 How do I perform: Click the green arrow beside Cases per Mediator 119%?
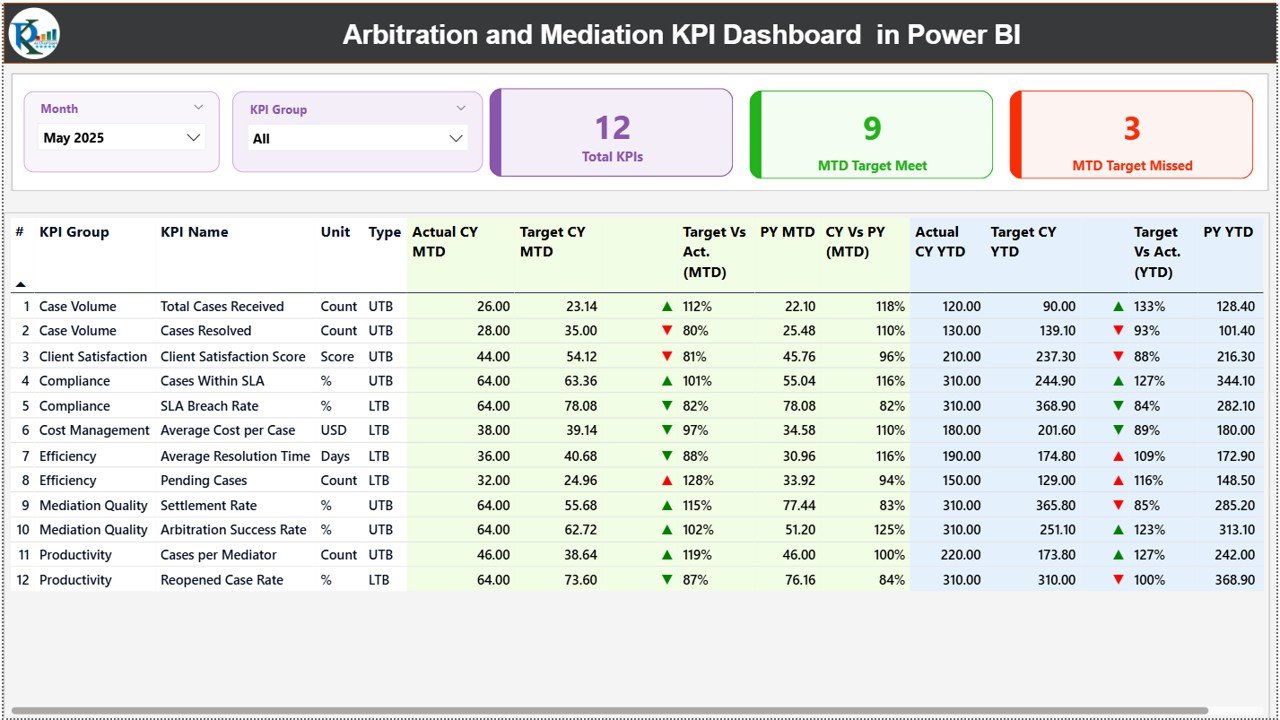pyautogui.click(x=667, y=555)
